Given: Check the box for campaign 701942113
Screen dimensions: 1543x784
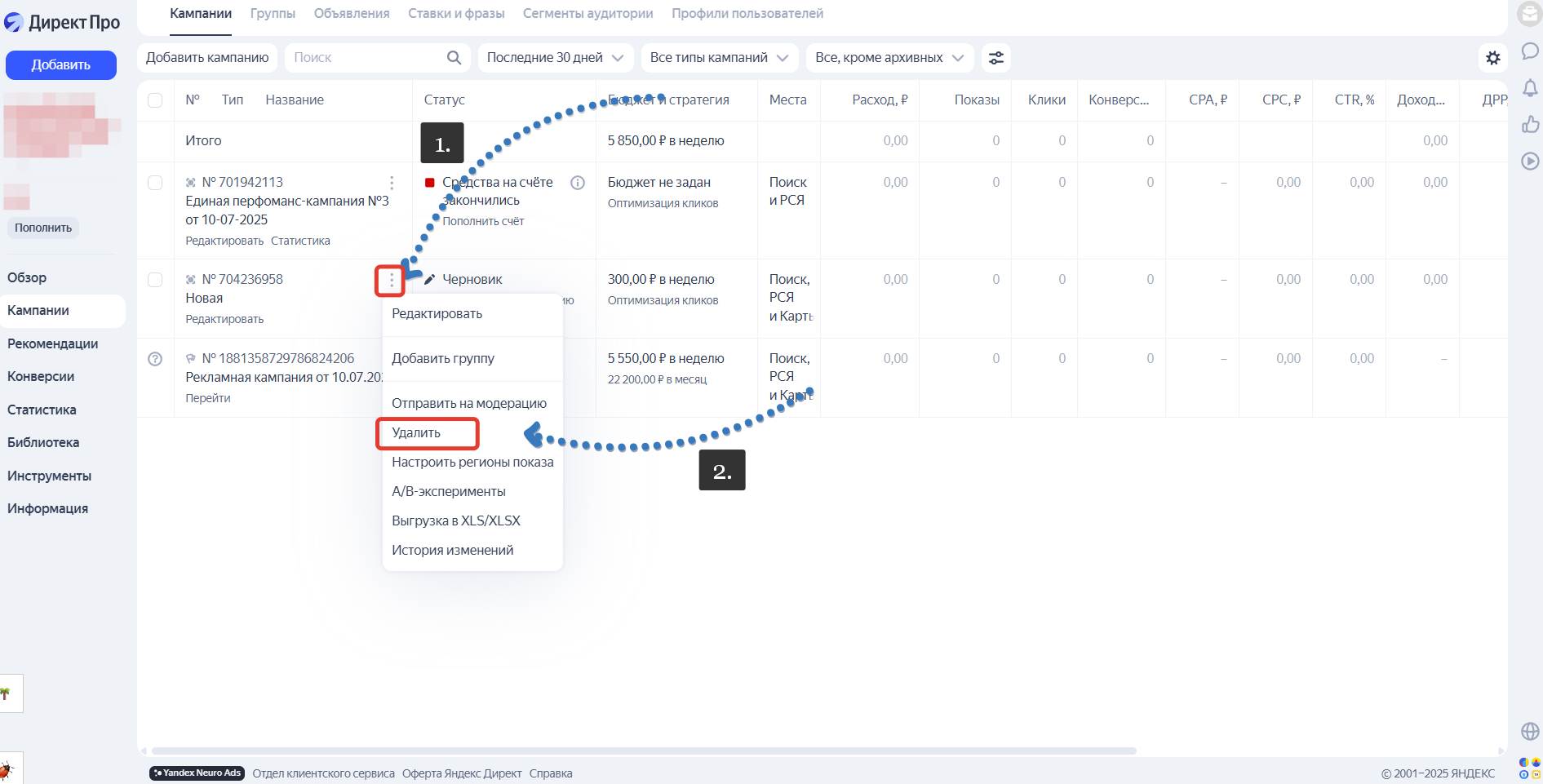Looking at the screenshot, I should pos(155,183).
